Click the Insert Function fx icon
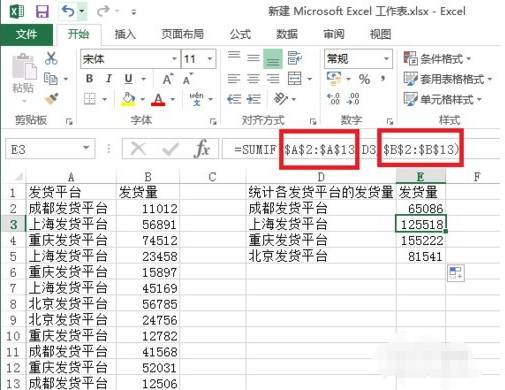The width and height of the screenshot is (505, 390). point(202,148)
